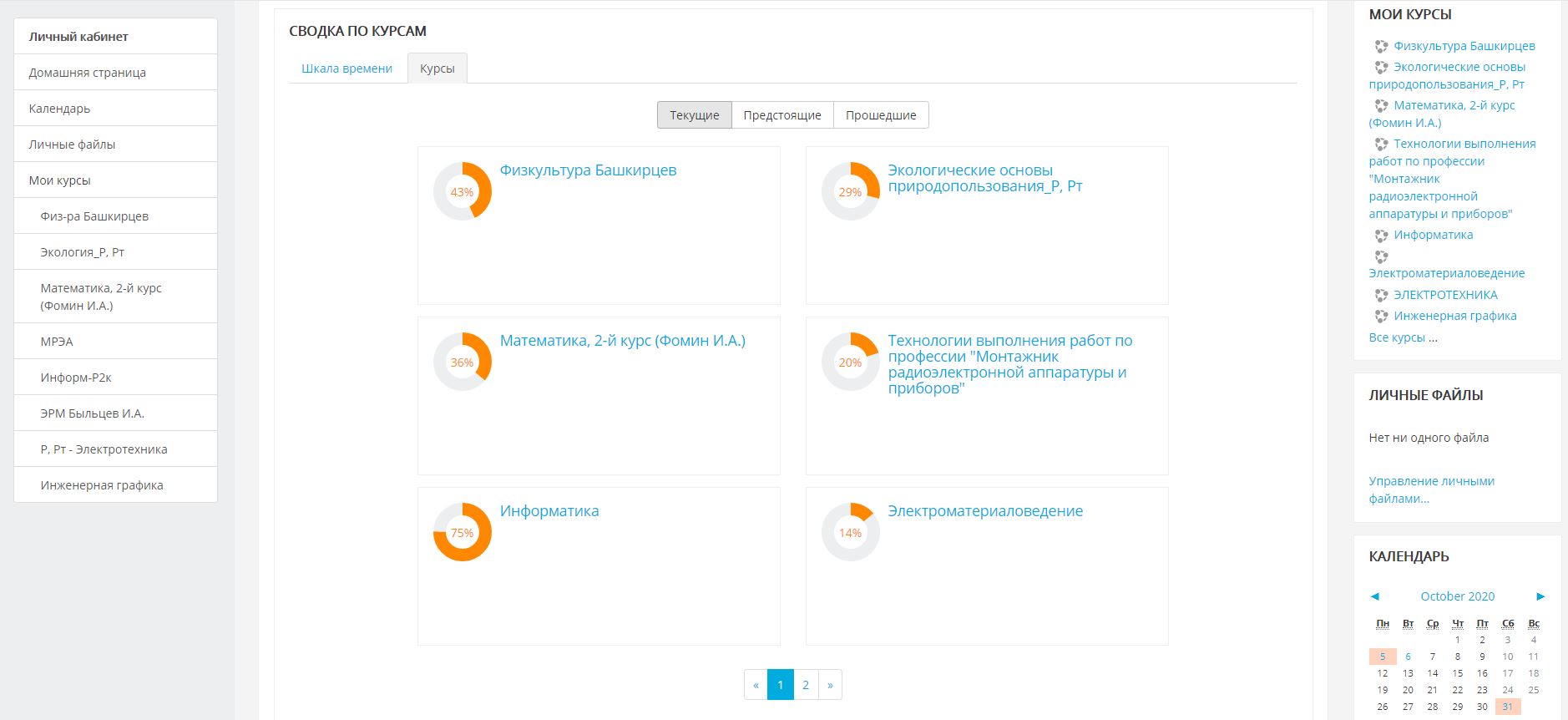1568x720 pixels.
Task: Click course icon beside Информатика in Мои курсы
Action: click(1381, 236)
